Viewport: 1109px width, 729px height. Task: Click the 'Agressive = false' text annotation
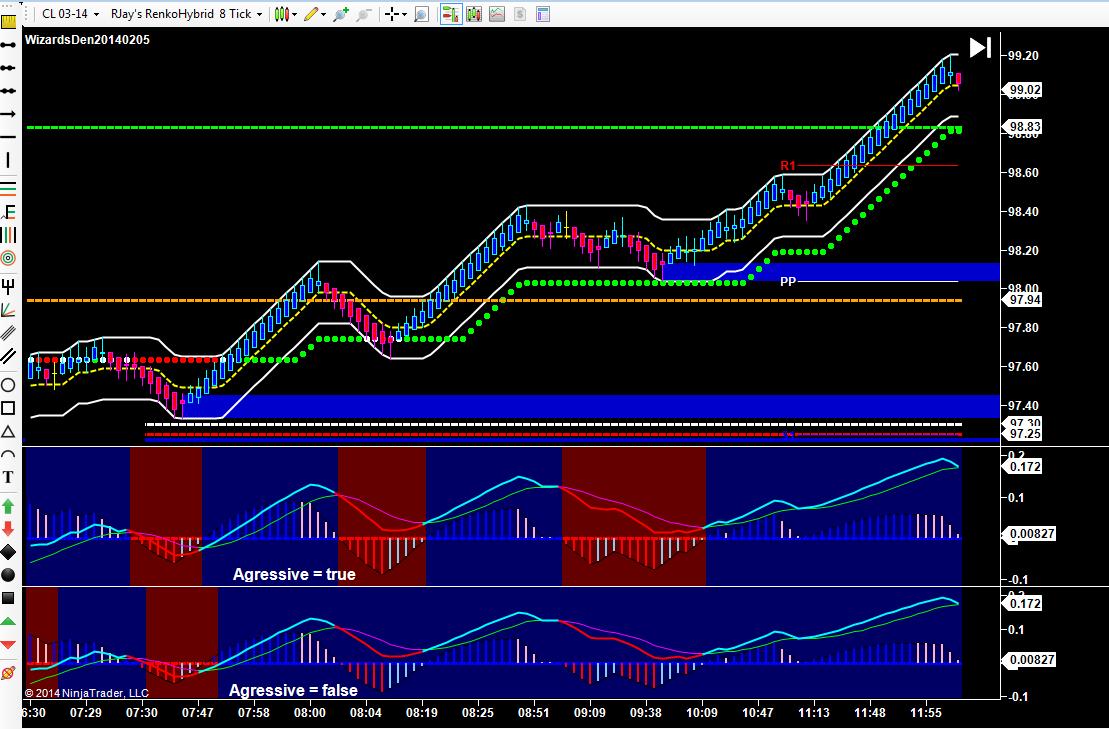[294, 690]
